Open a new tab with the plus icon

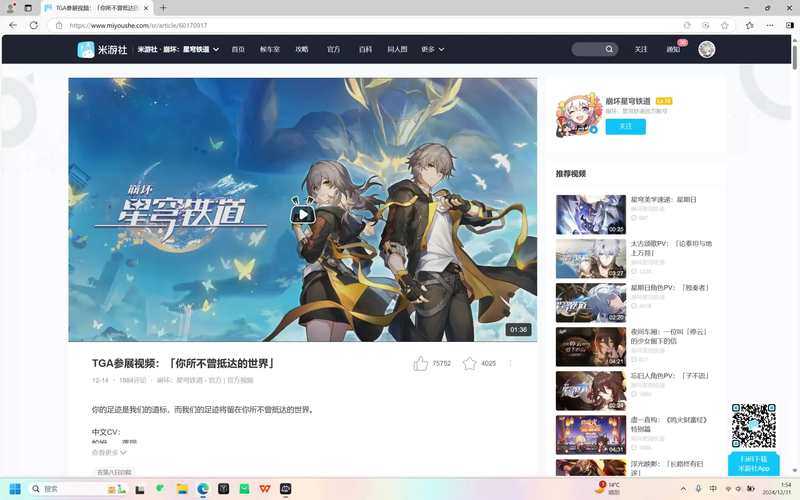click(x=163, y=8)
